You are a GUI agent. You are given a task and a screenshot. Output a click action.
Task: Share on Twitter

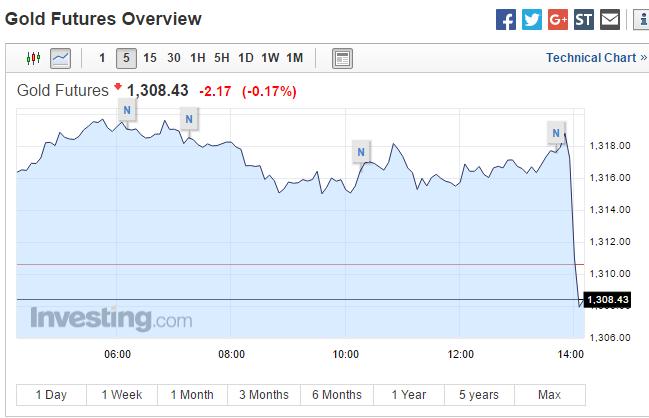(532, 19)
